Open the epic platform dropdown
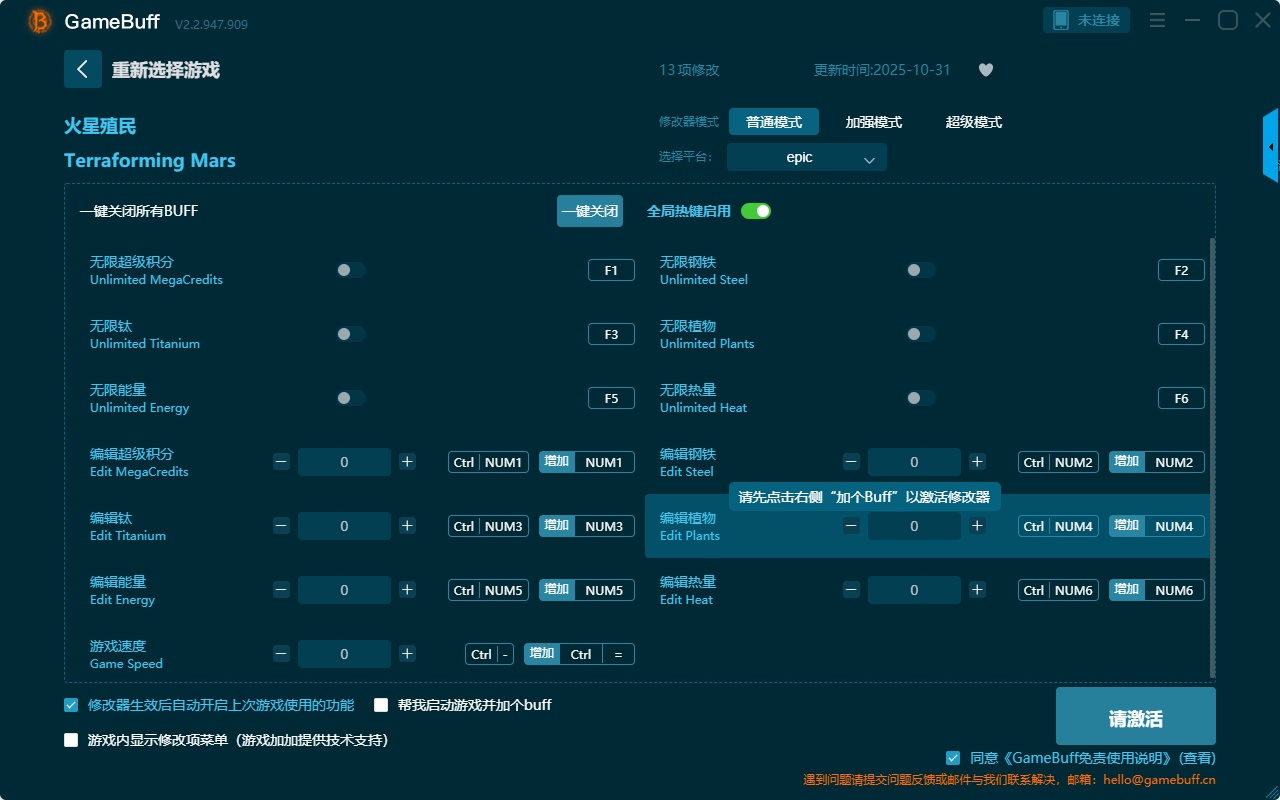Image resolution: width=1280 pixels, height=800 pixels. [x=806, y=158]
